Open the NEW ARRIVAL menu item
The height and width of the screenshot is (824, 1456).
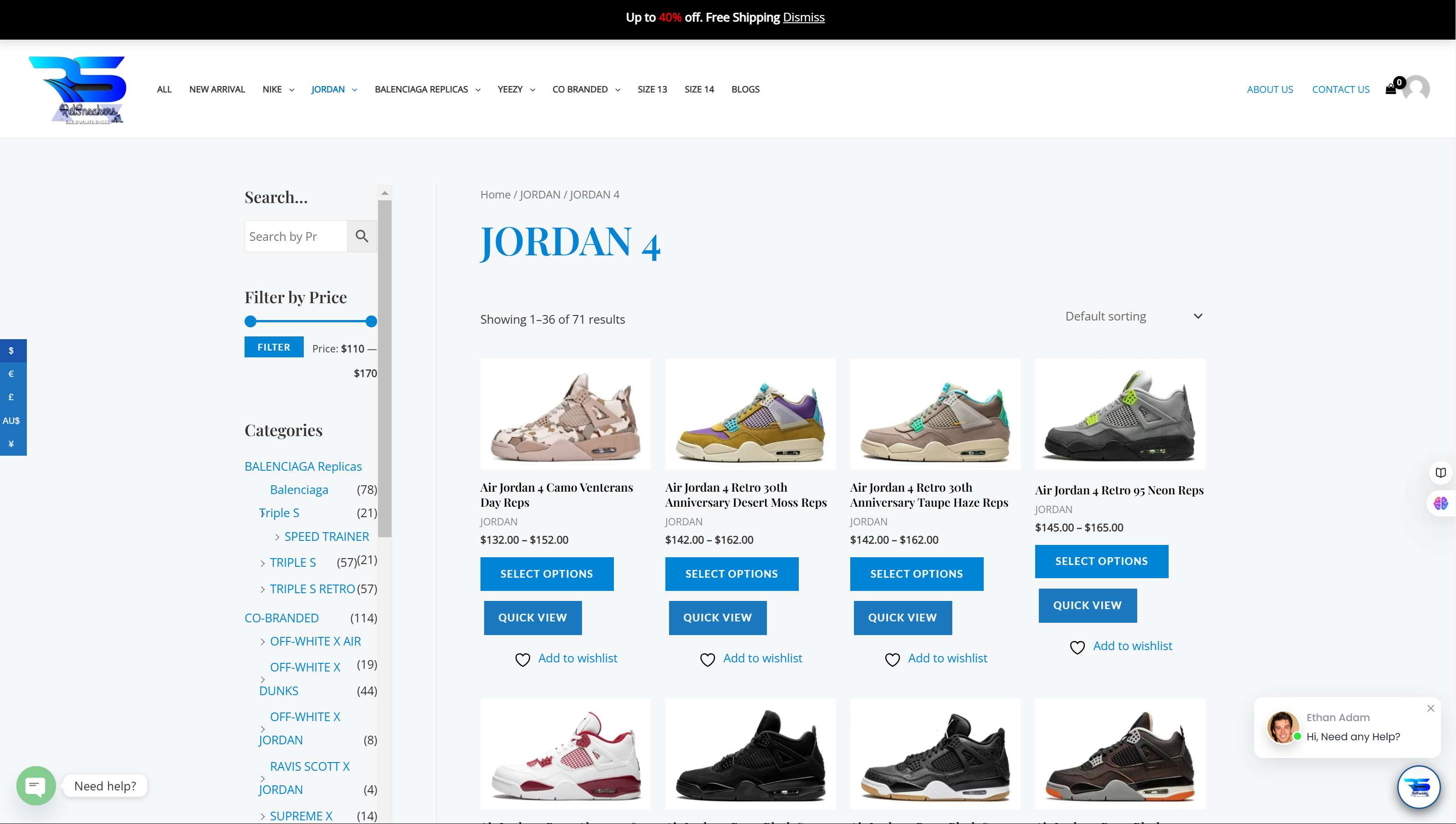(217, 89)
